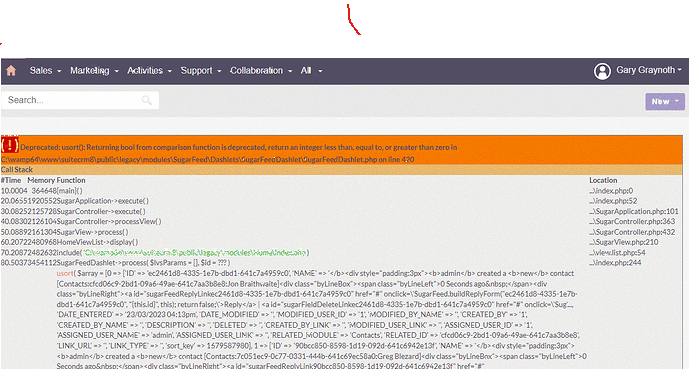This screenshot has height=369, width=689.
Task: Click 'SugarController->processView( )' stack row
Action: pos(109,221)
